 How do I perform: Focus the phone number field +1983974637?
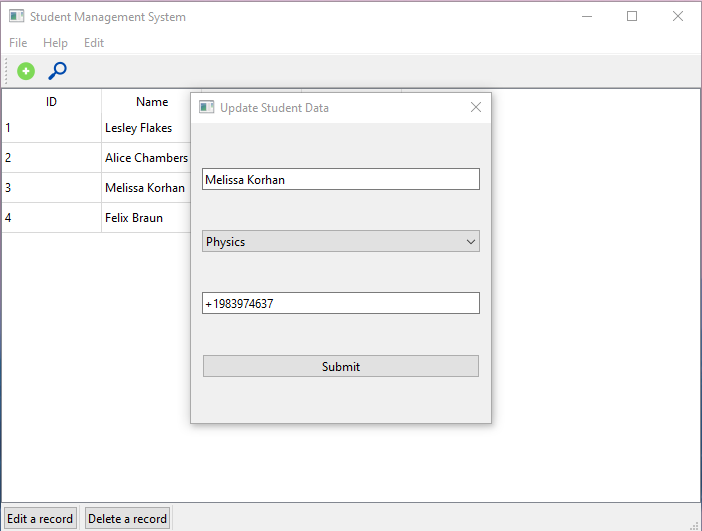[341, 304]
